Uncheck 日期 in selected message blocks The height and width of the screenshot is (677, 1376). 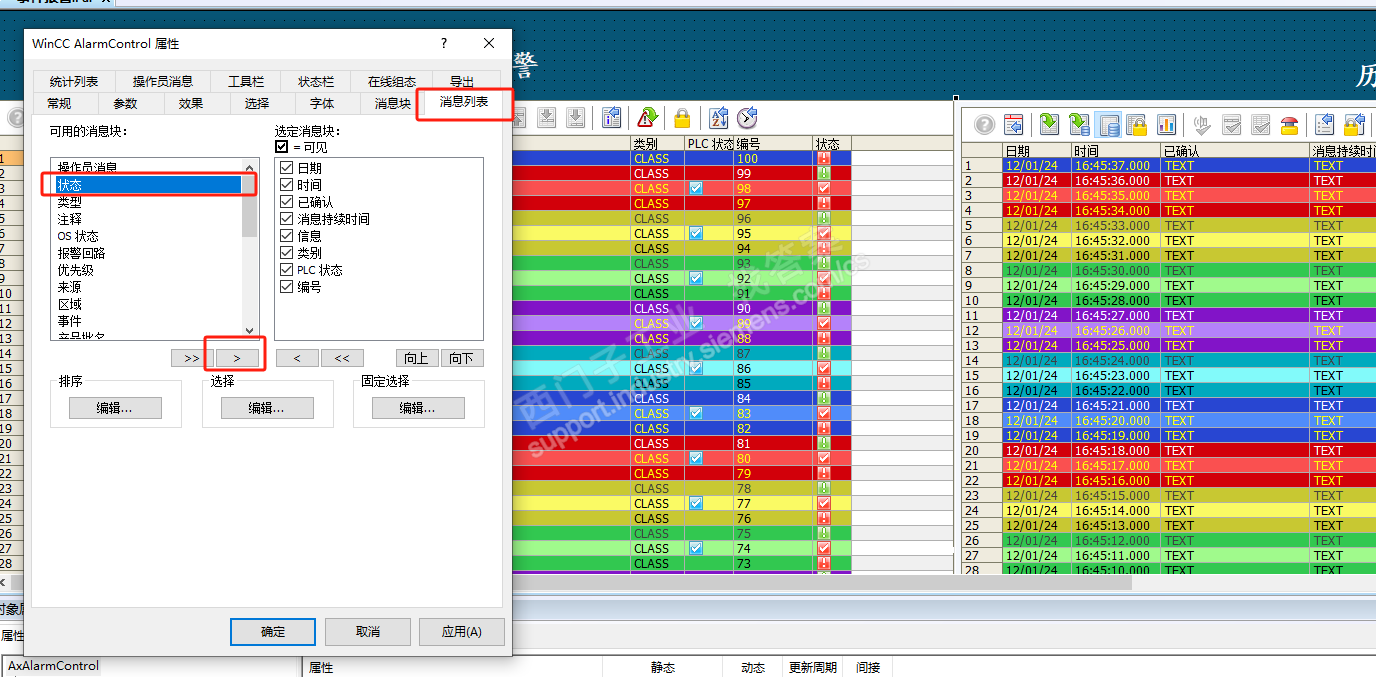[287, 168]
